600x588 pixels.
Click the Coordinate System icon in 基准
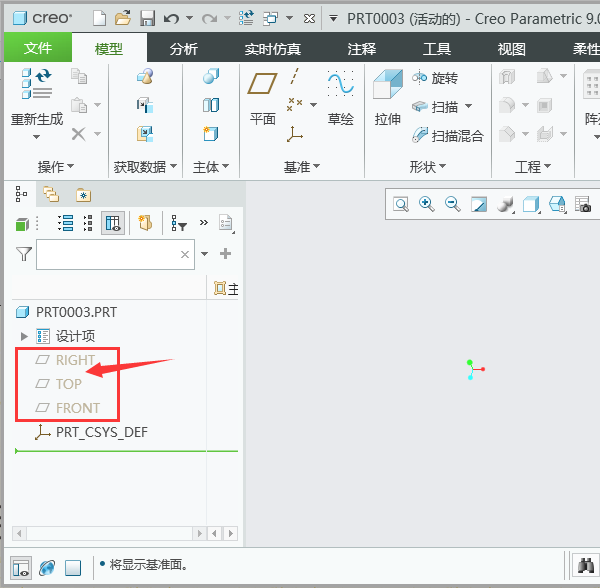pyautogui.click(x=294, y=134)
